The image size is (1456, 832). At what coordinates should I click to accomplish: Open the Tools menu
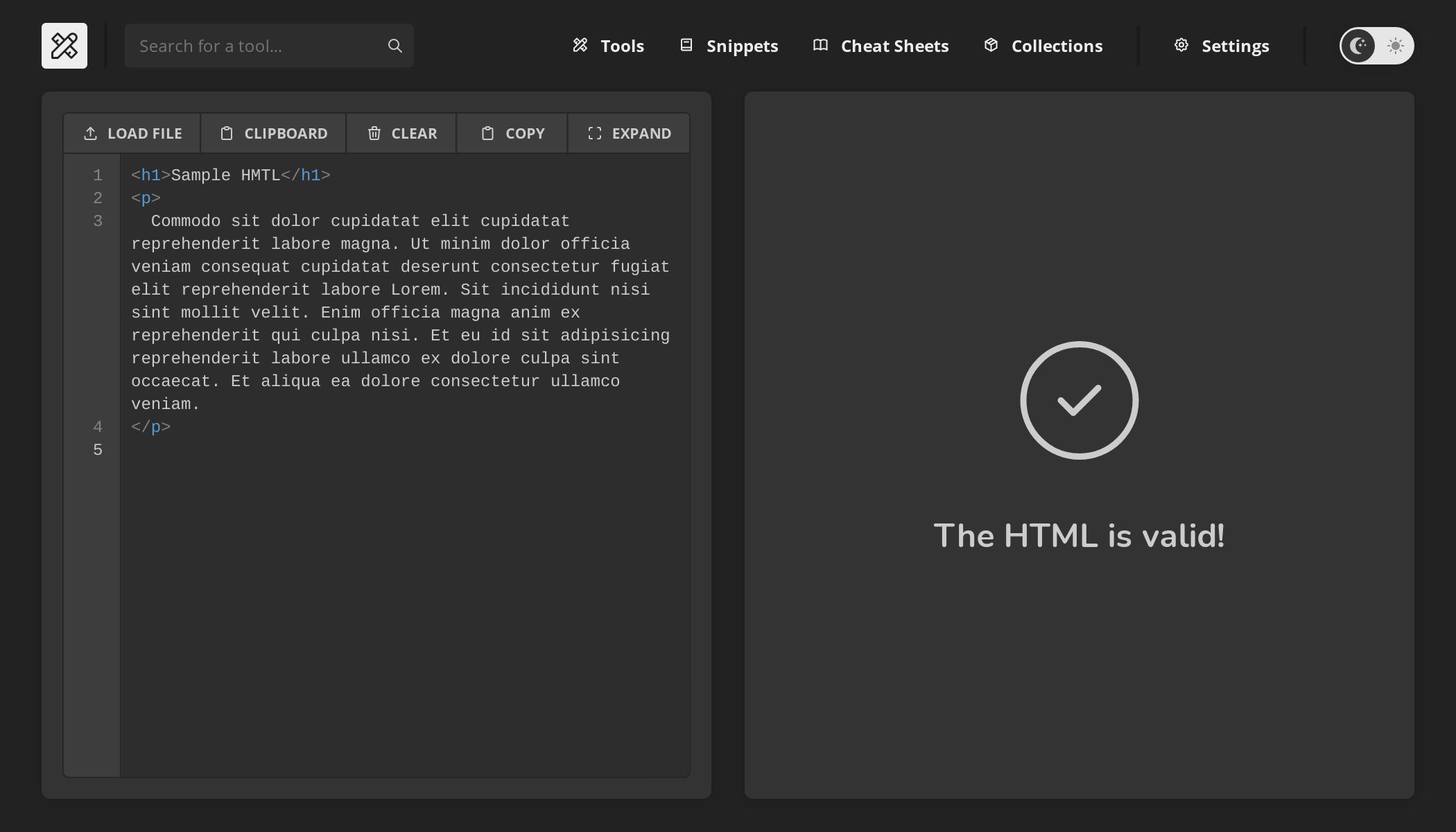609,46
